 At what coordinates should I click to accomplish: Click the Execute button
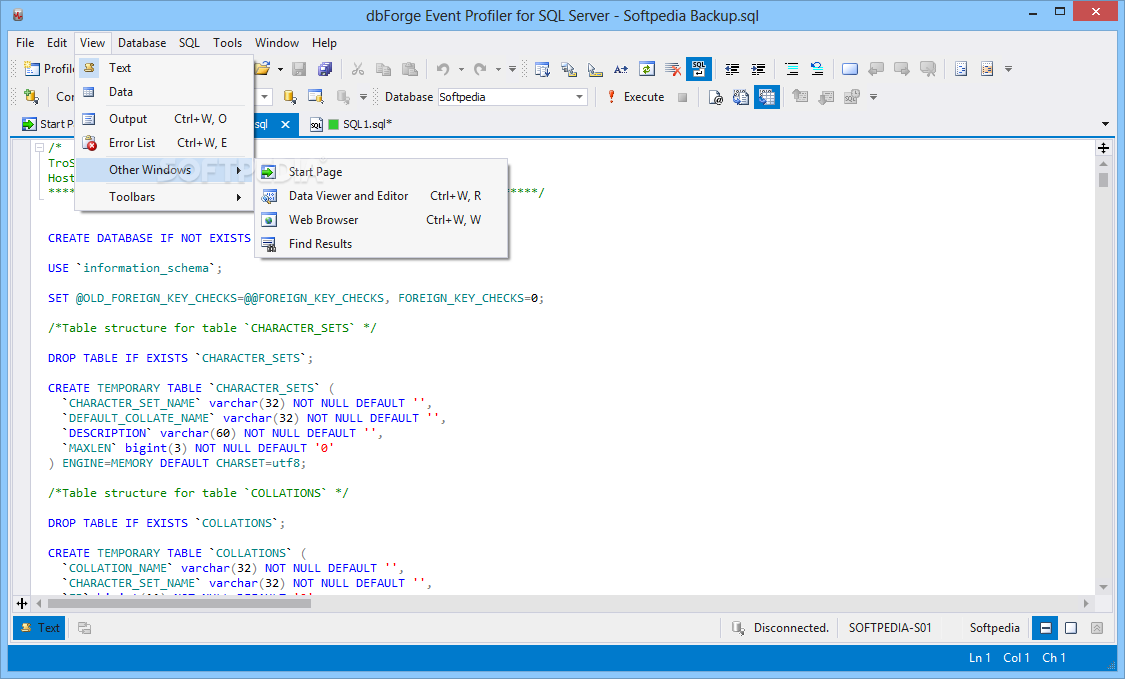[636, 97]
